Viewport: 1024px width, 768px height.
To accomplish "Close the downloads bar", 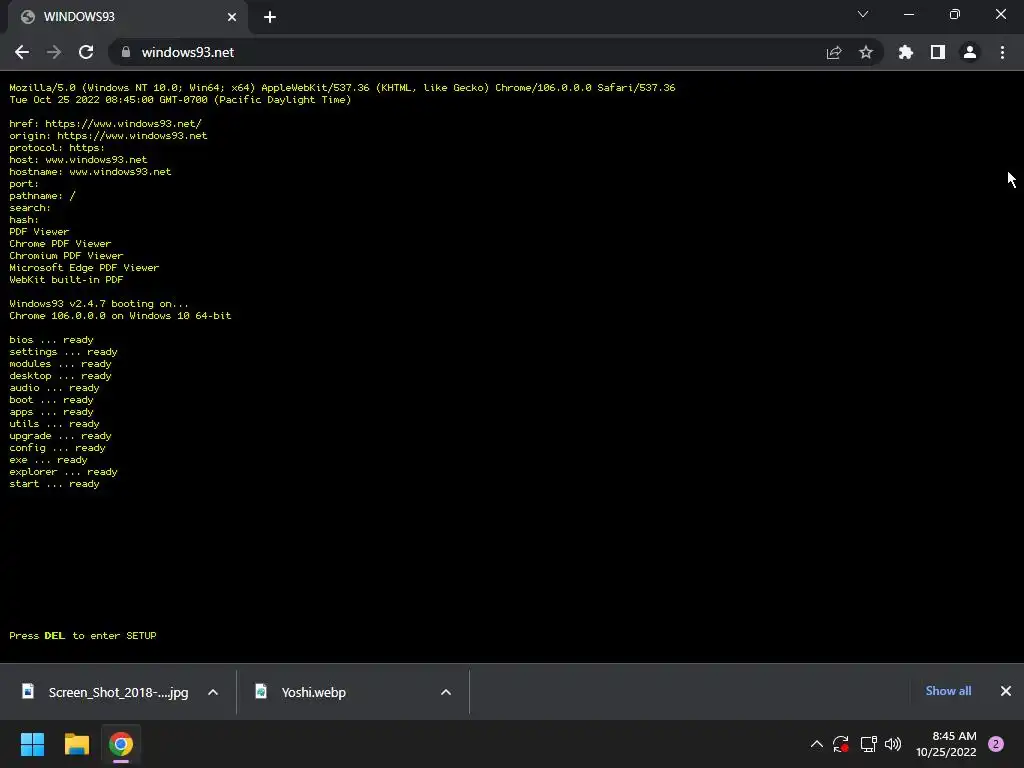I will 1006,691.
